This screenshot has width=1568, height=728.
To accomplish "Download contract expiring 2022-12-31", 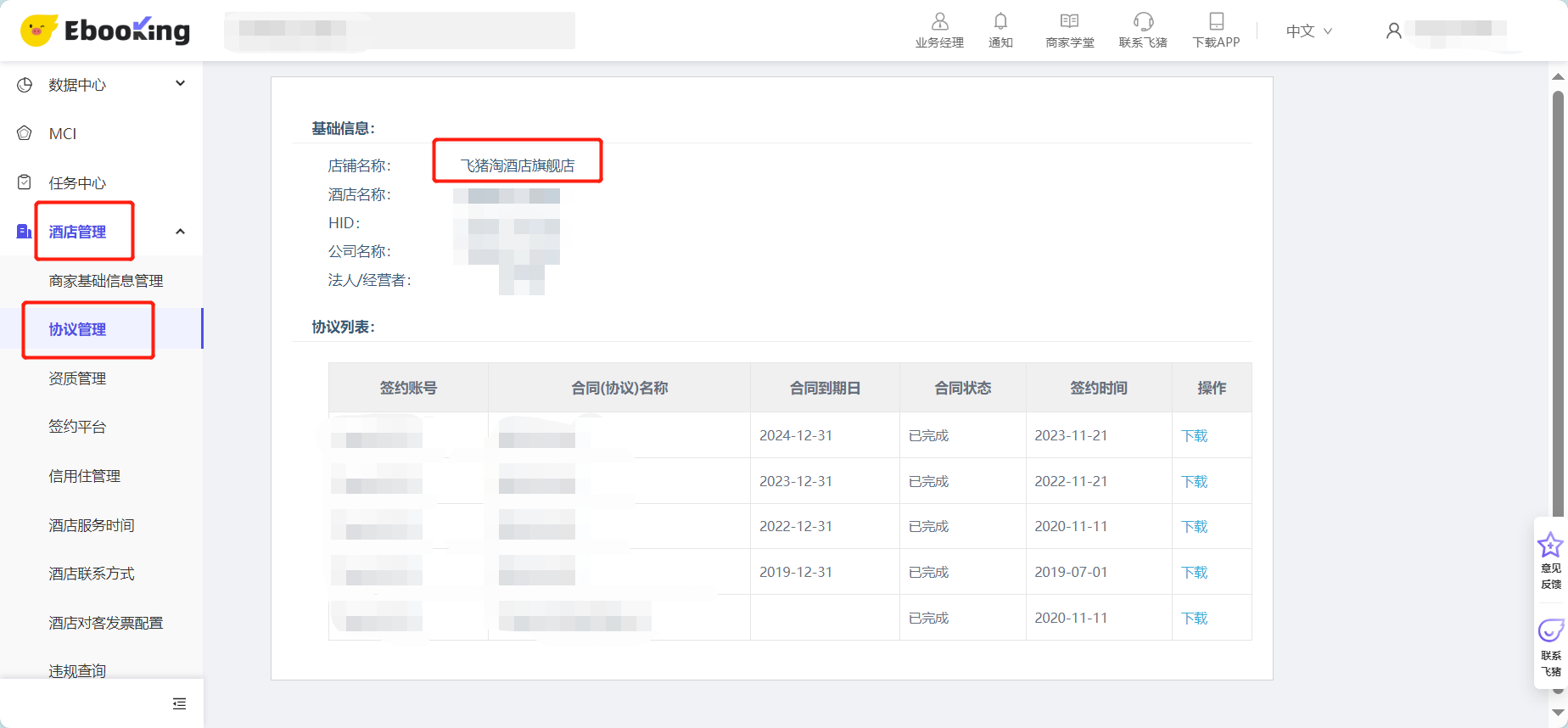I will 1194,527.
